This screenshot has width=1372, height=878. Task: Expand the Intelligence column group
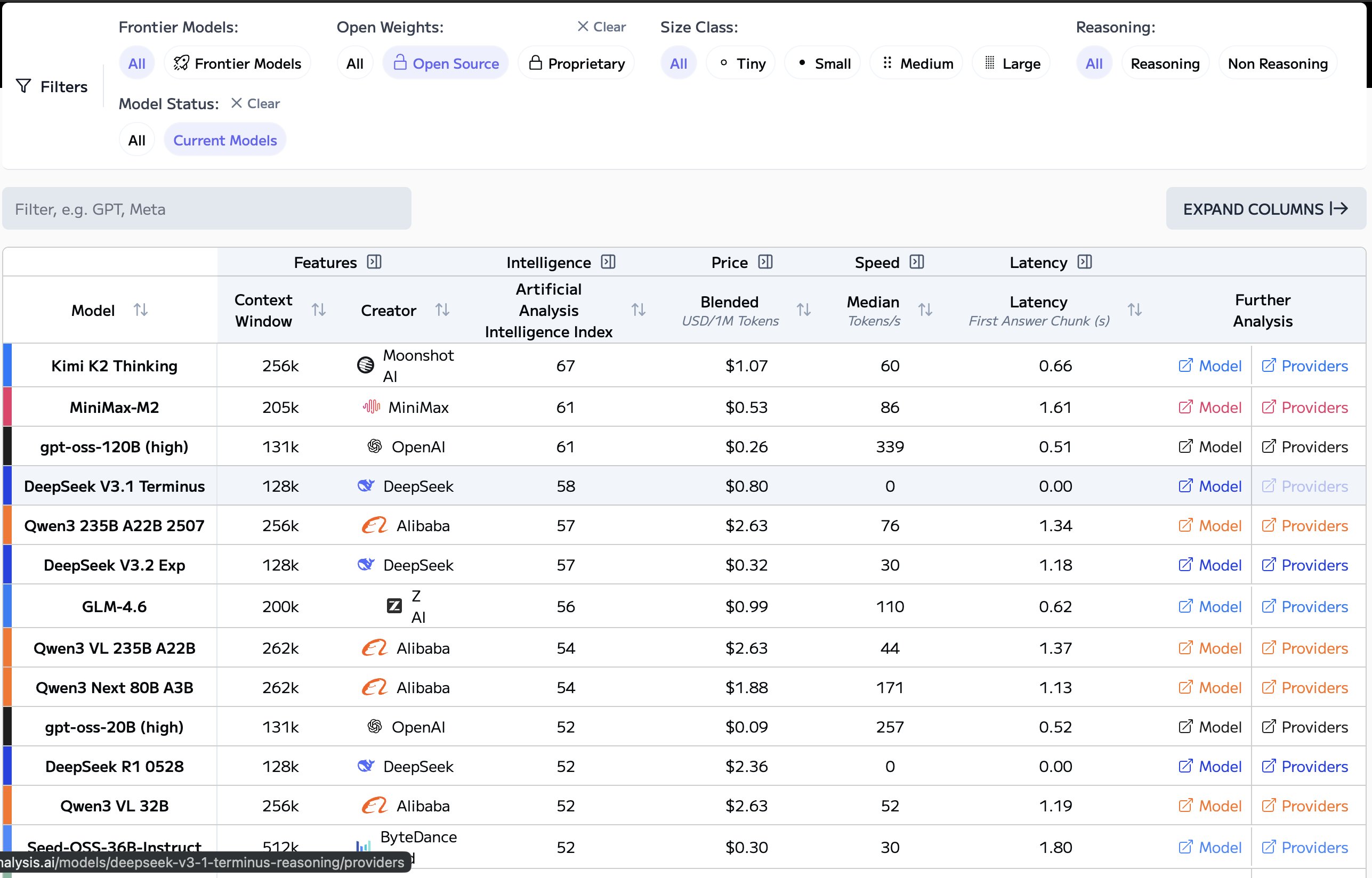coord(609,262)
